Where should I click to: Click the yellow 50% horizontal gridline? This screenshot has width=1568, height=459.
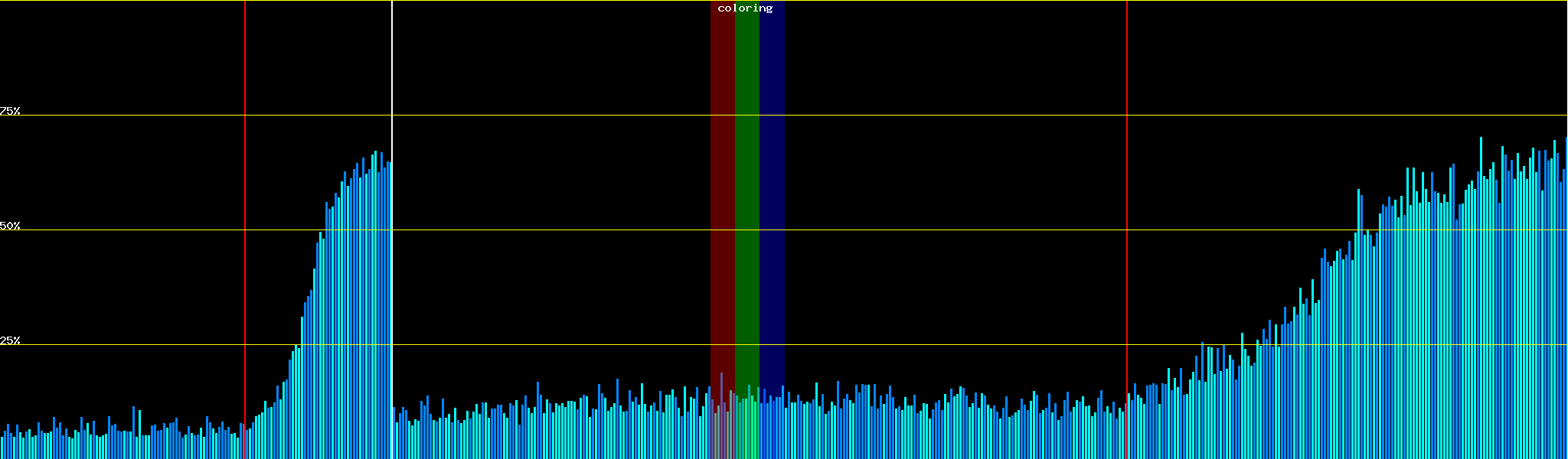point(919,230)
